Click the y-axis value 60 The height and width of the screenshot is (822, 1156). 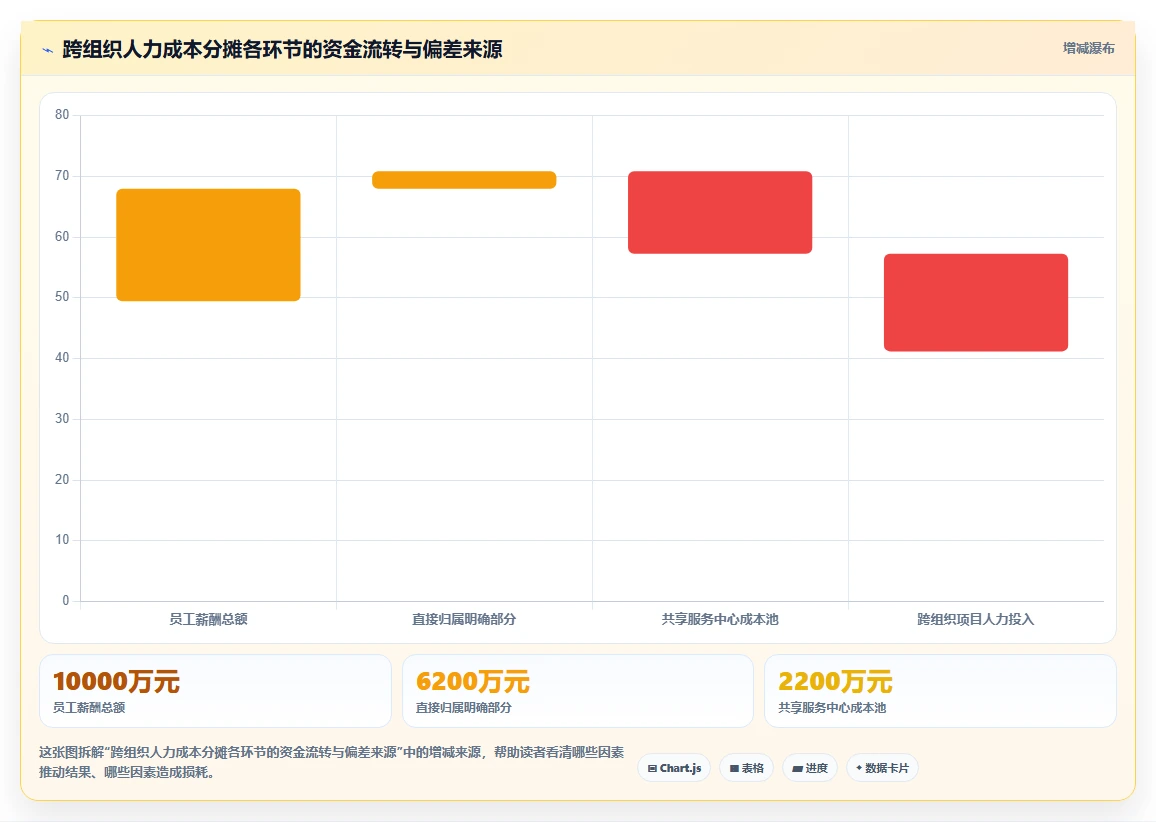click(x=62, y=237)
